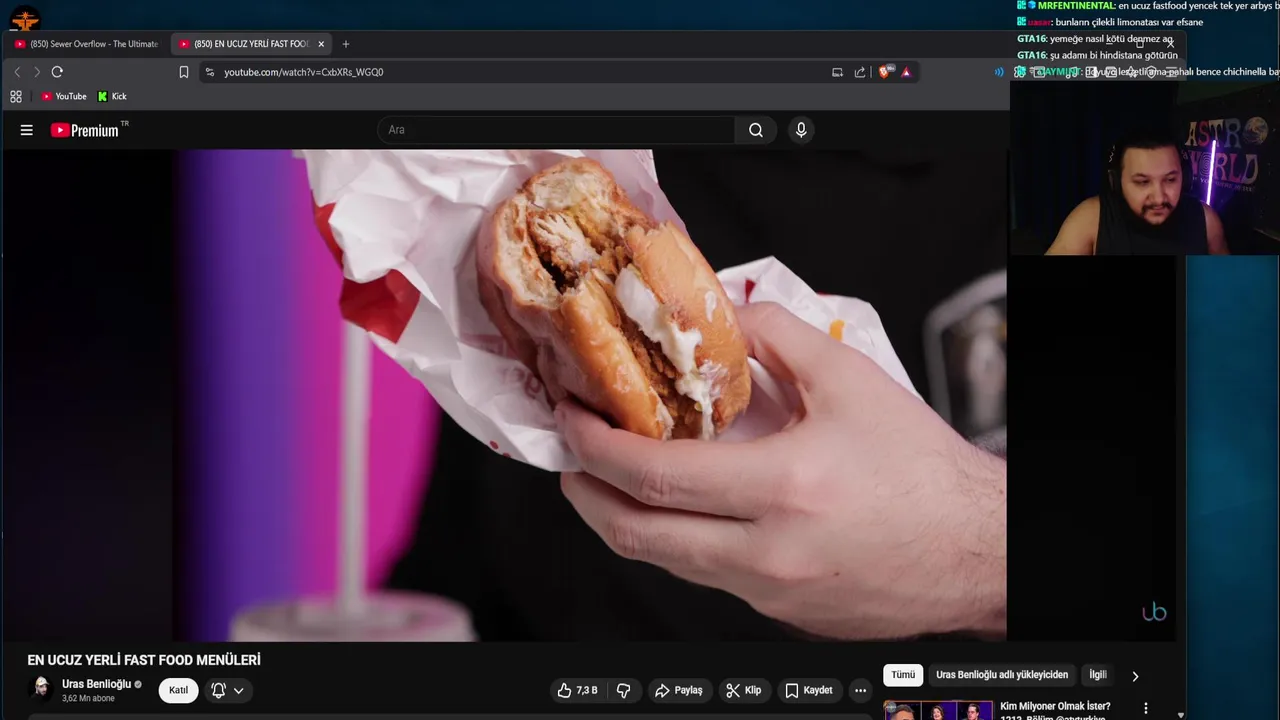Open Uras Benlioğlu channel name link

(x=96, y=684)
